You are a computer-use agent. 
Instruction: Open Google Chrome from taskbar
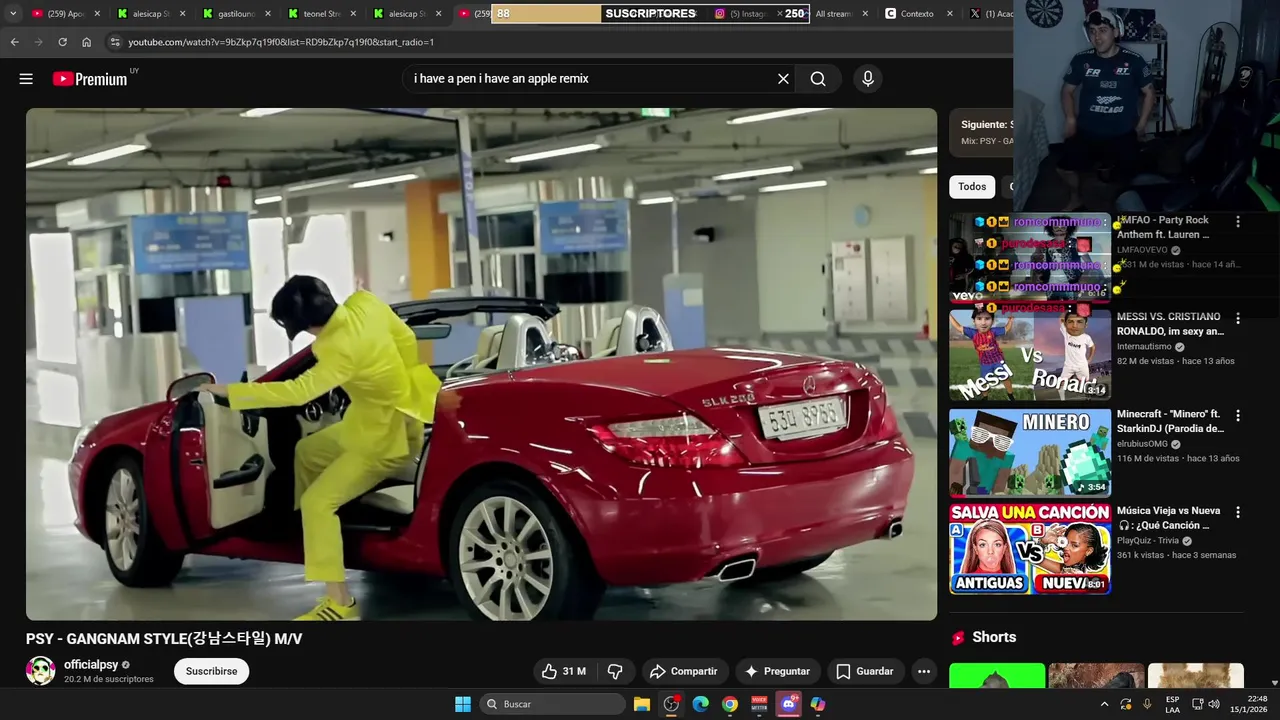coord(730,704)
